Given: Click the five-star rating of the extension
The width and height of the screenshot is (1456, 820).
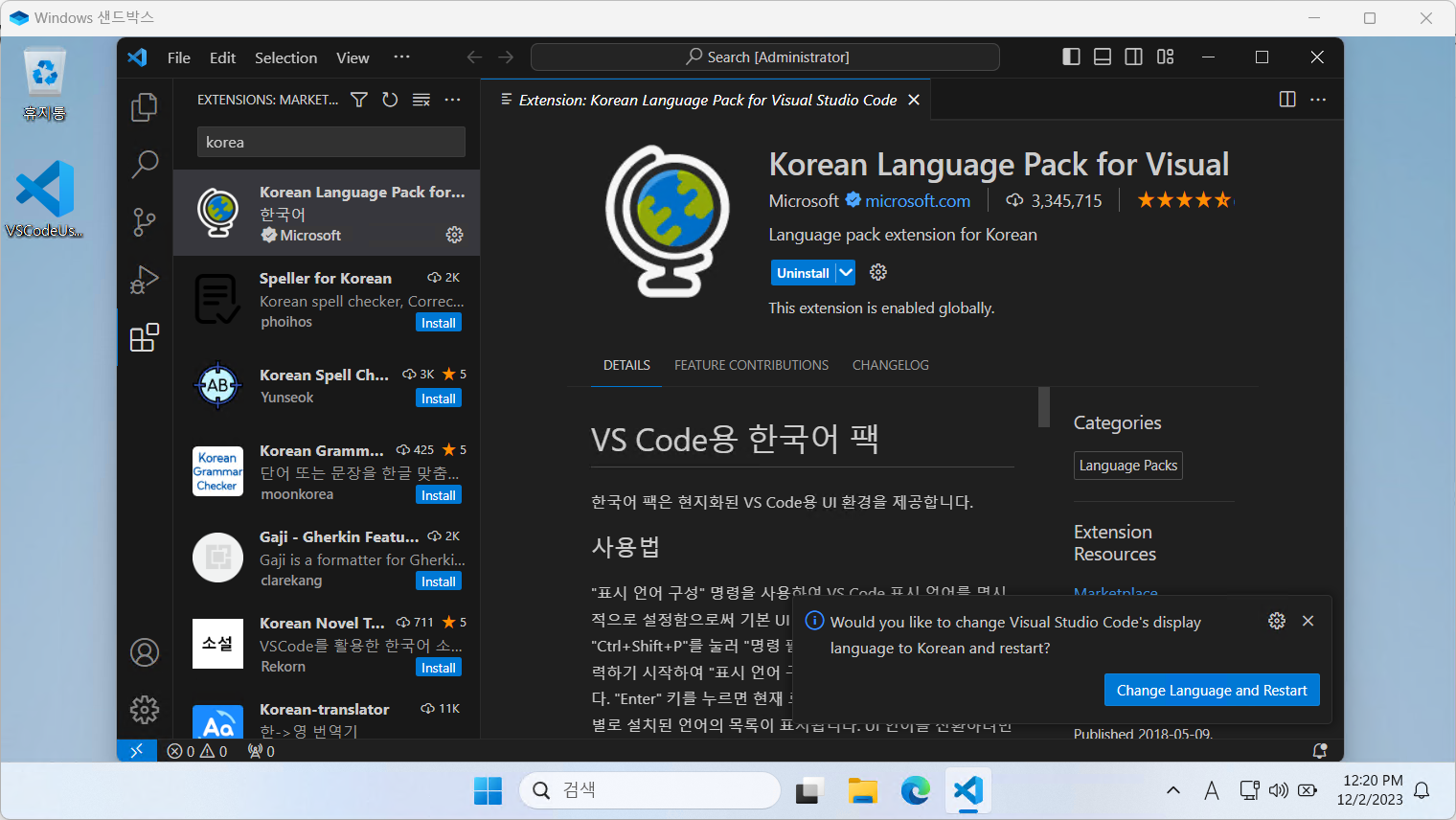Looking at the screenshot, I should pos(1185,200).
